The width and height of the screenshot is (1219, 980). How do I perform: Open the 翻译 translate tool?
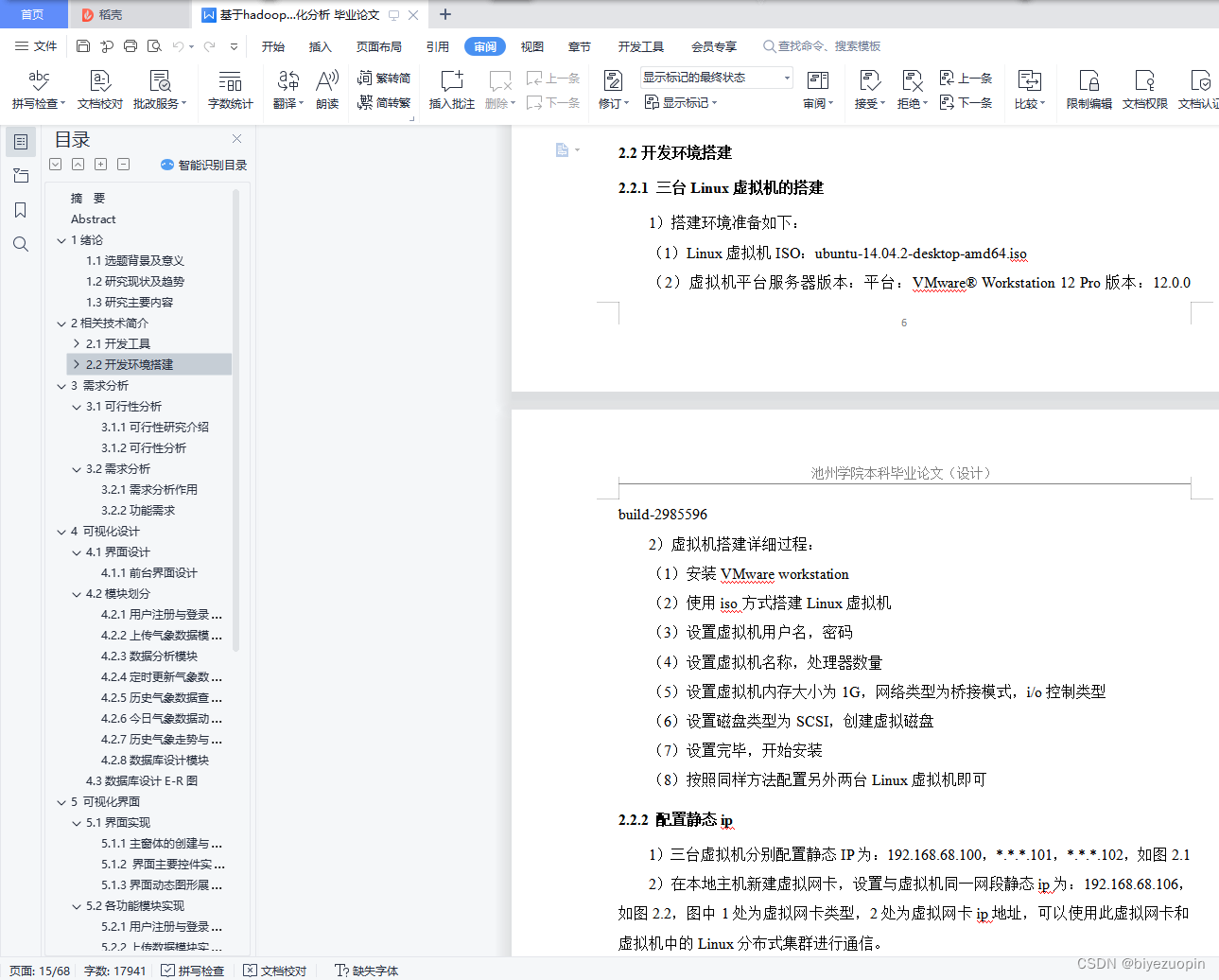click(287, 90)
